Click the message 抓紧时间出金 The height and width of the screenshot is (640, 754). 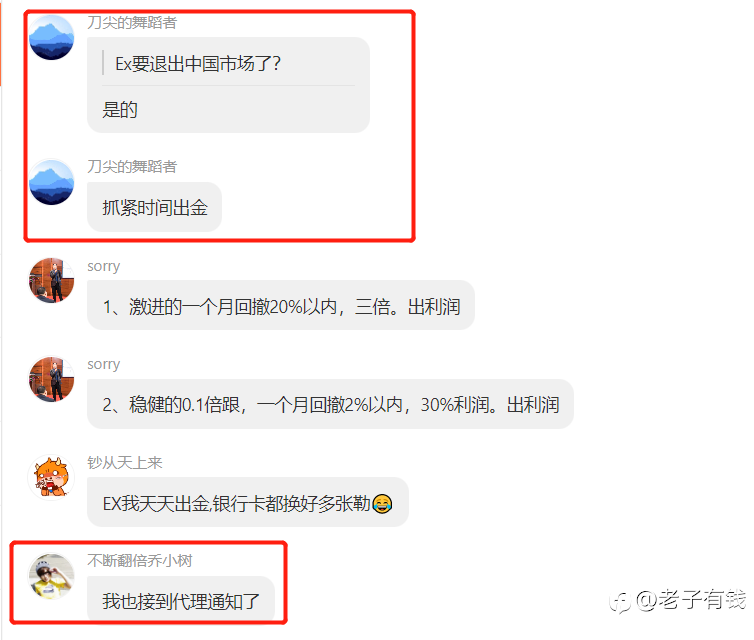154,207
